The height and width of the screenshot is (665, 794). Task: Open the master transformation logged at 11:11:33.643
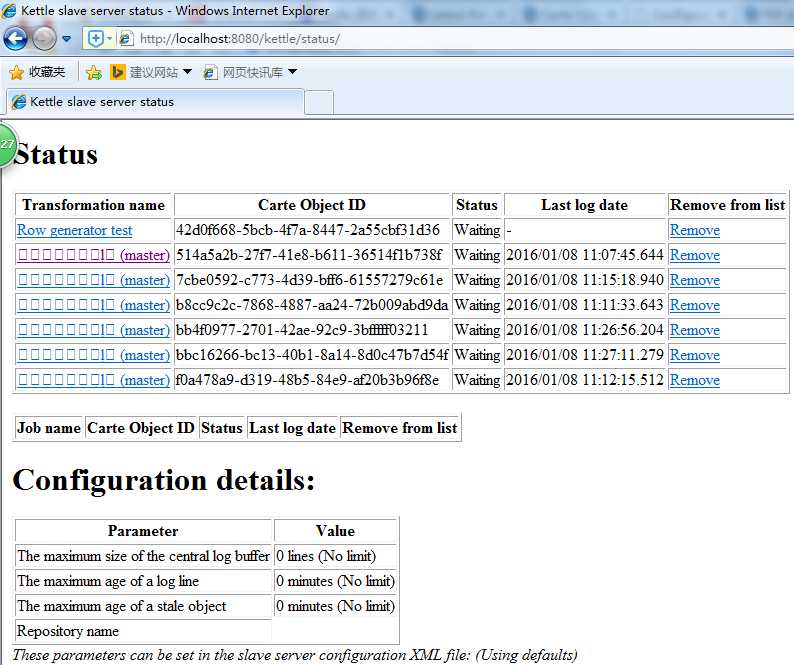tap(94, 305)
